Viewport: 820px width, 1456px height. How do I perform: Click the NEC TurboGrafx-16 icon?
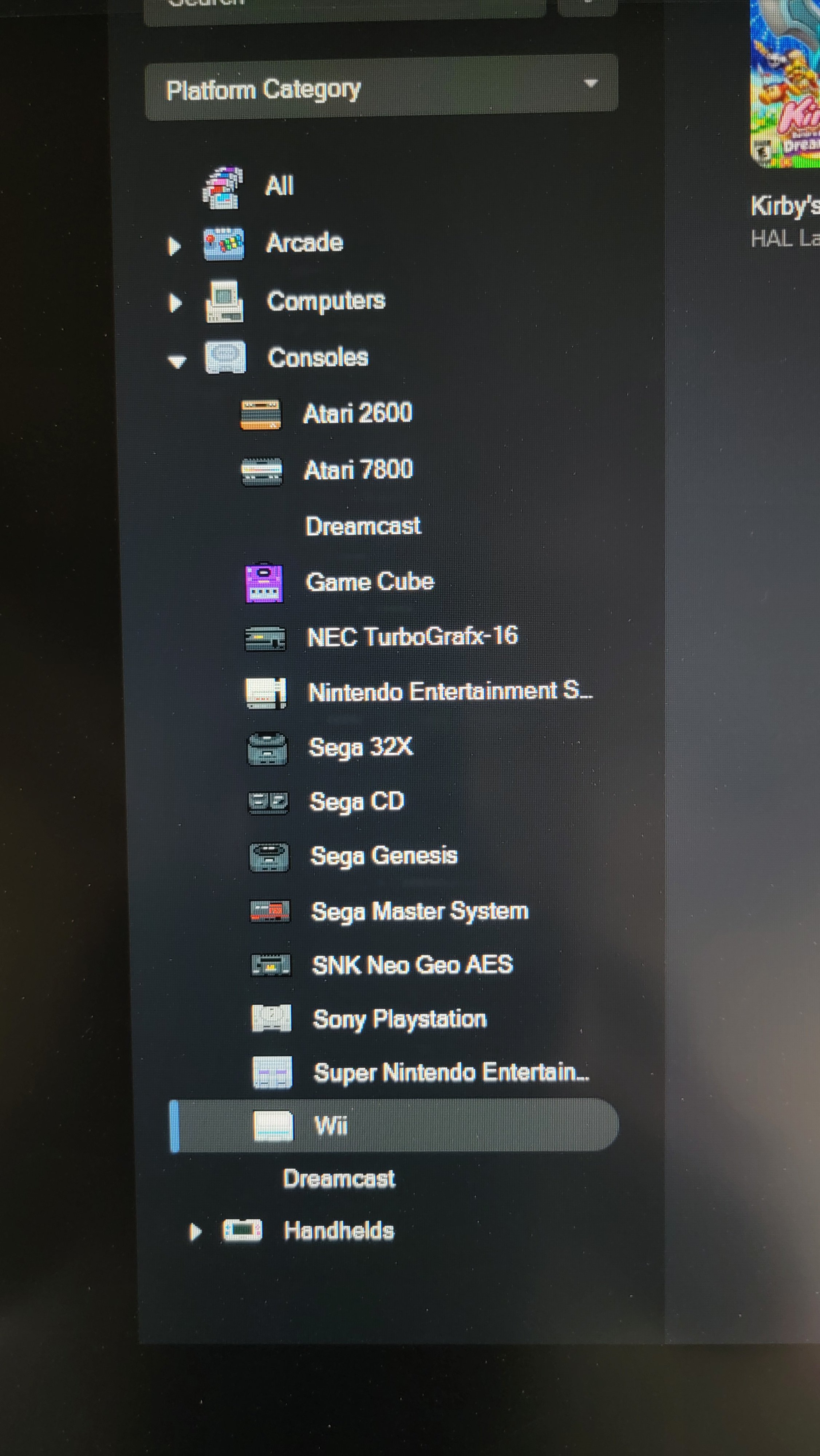click(265, 639)
